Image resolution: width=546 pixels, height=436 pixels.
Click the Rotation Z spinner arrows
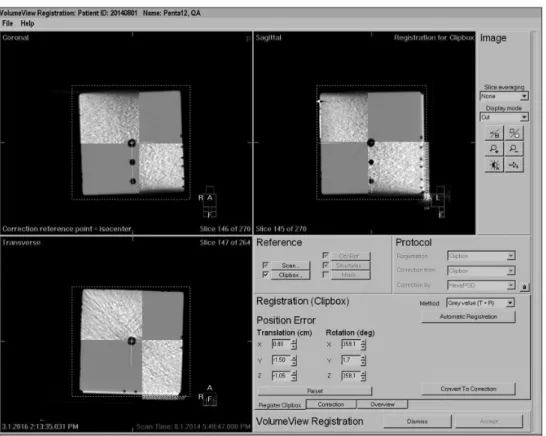click(x=363, y=375)
